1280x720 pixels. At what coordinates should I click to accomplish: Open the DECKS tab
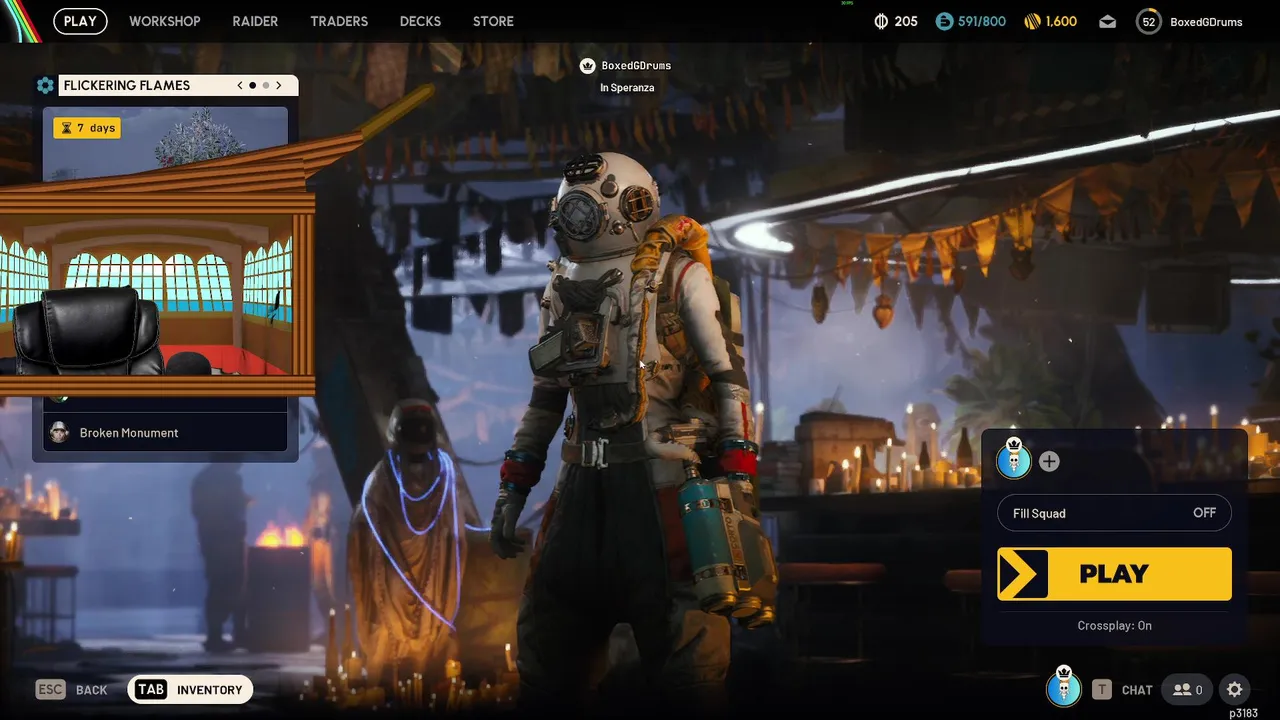point(420,21)
